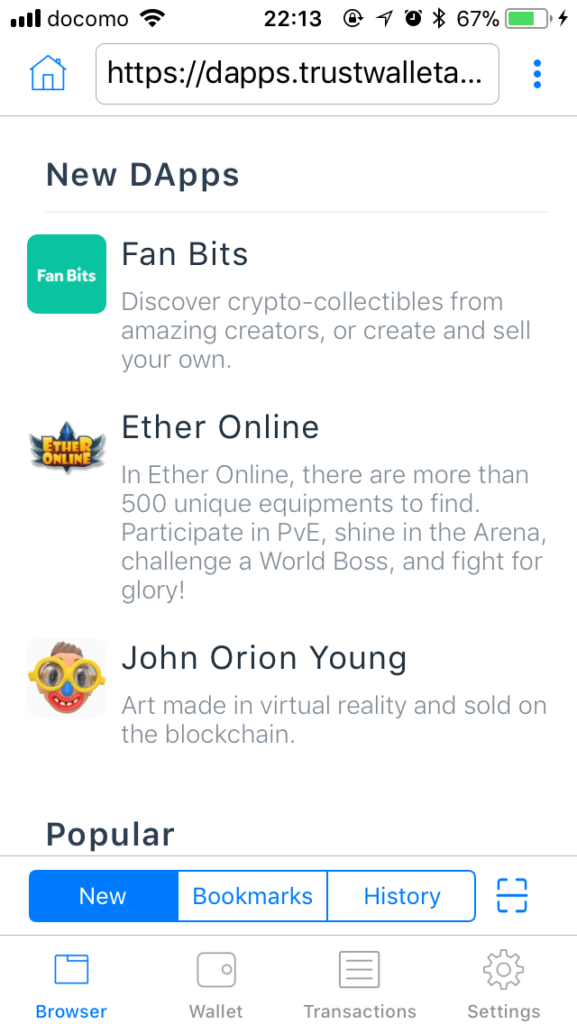This screenshot has width=577, height=1024.
Task: Select the Browser tab icon
Action: coord(71,969)
